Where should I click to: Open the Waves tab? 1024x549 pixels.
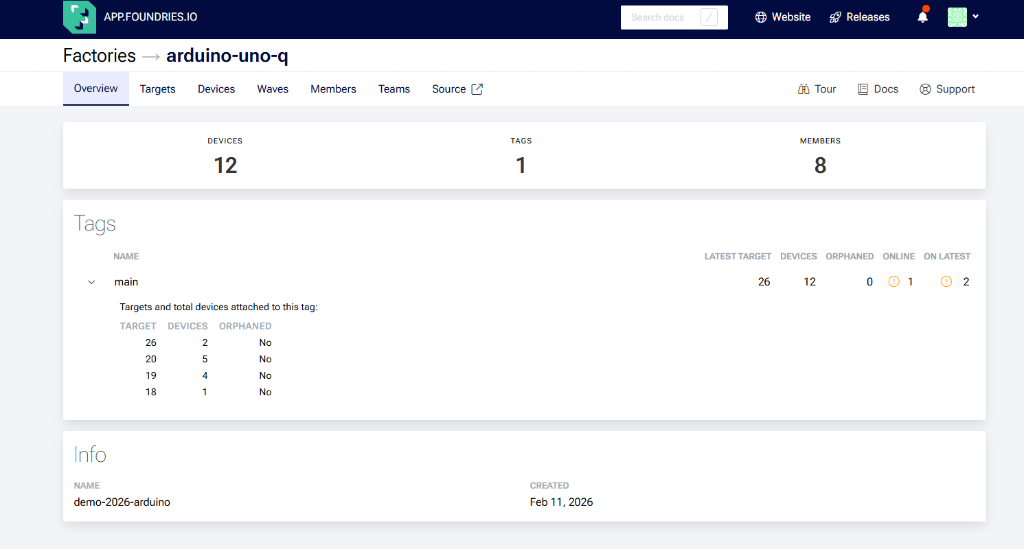(x=272, y=89)
